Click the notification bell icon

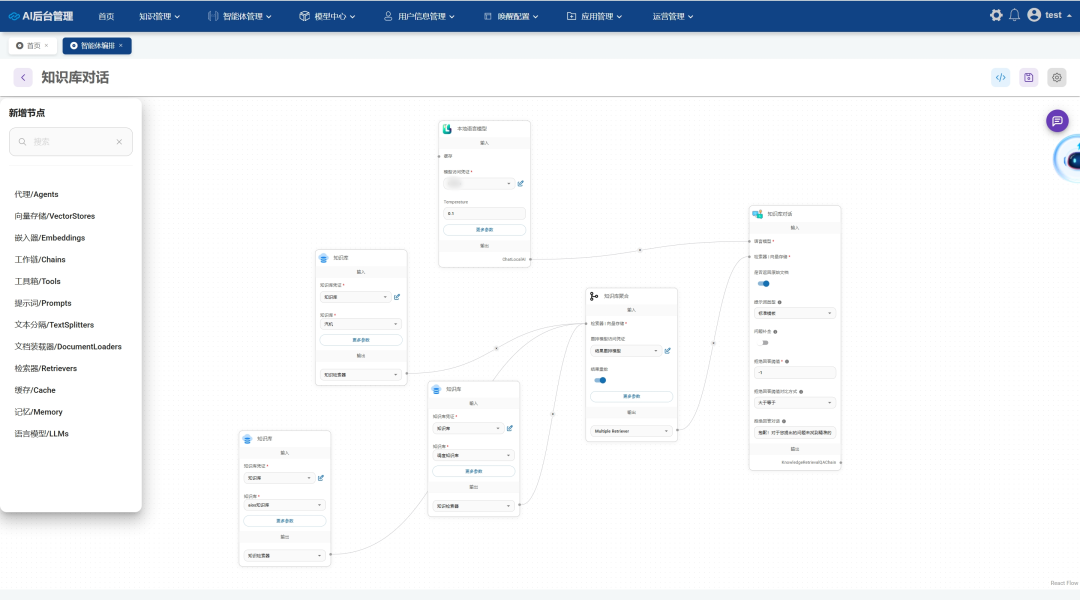(1014, 15)
